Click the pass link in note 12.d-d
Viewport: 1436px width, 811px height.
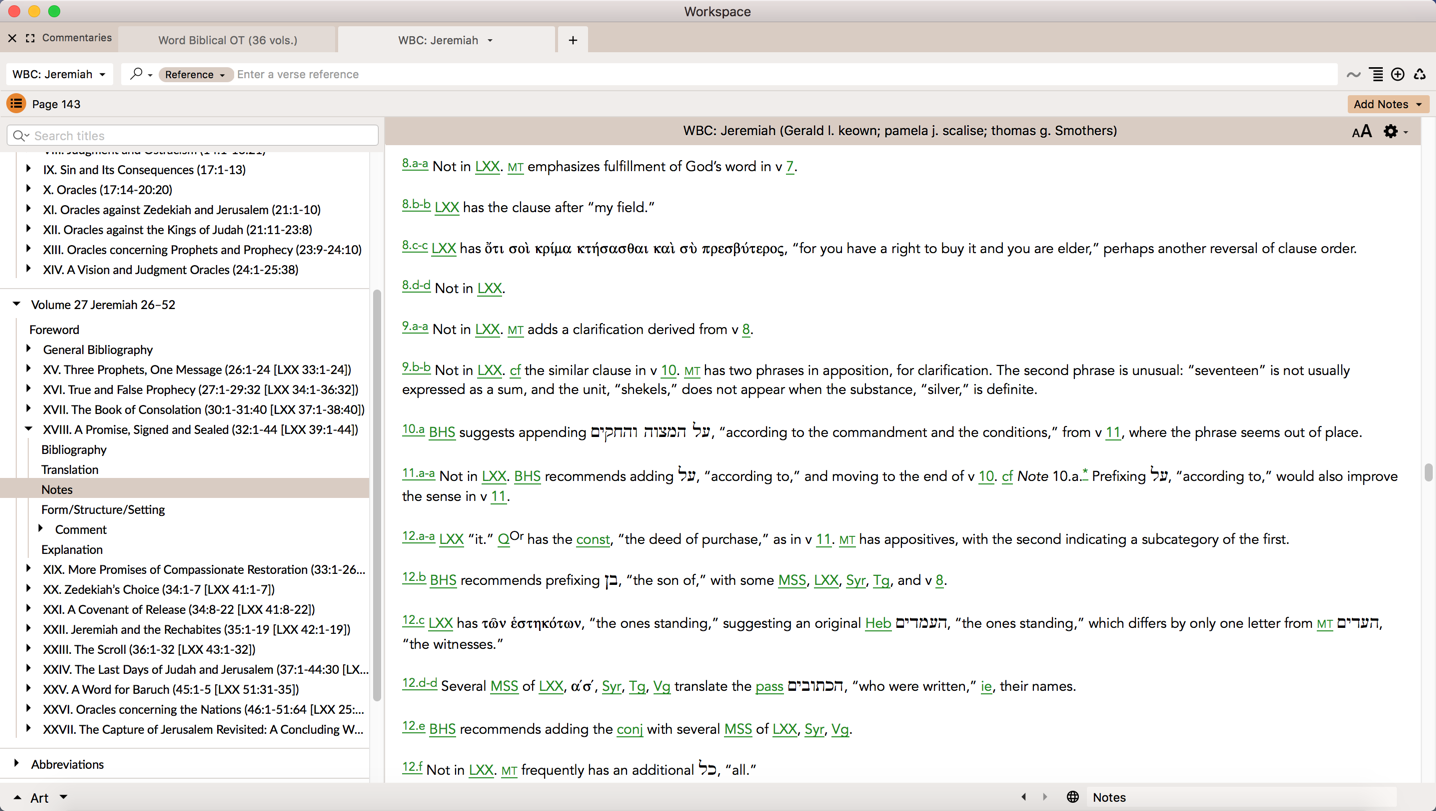pyautogui.click(x=769, y=687)
